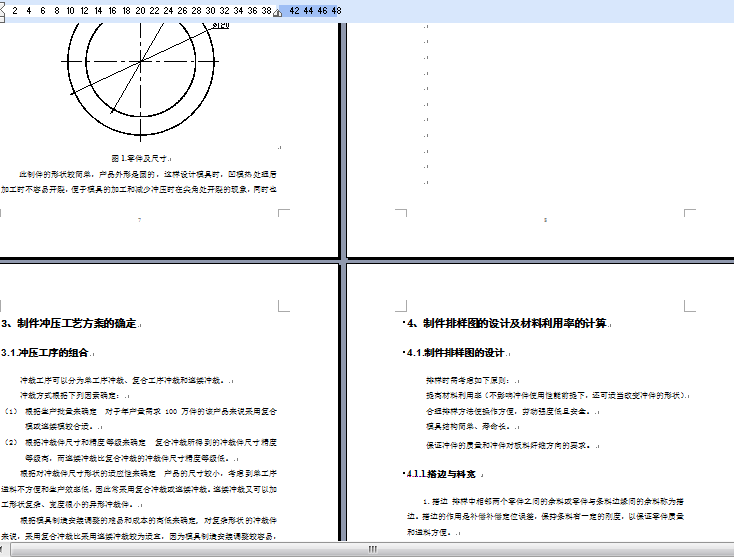Click heading "3、制件冲压工艺方案的确定"
Screen dimensions: 734x557
[x=68, y=323]
